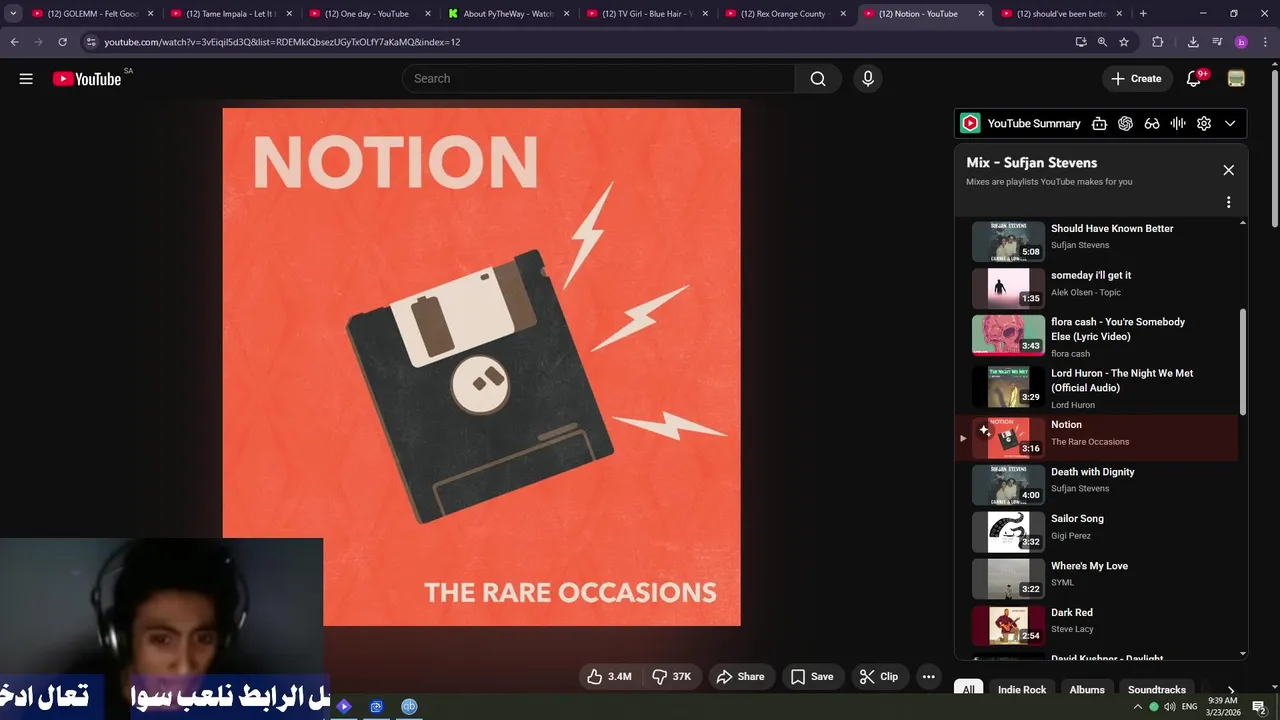Click the zoom magnifier in address bar
Image resolution: width=1280 pixels, height=720 pixels.
(1102, 42)
